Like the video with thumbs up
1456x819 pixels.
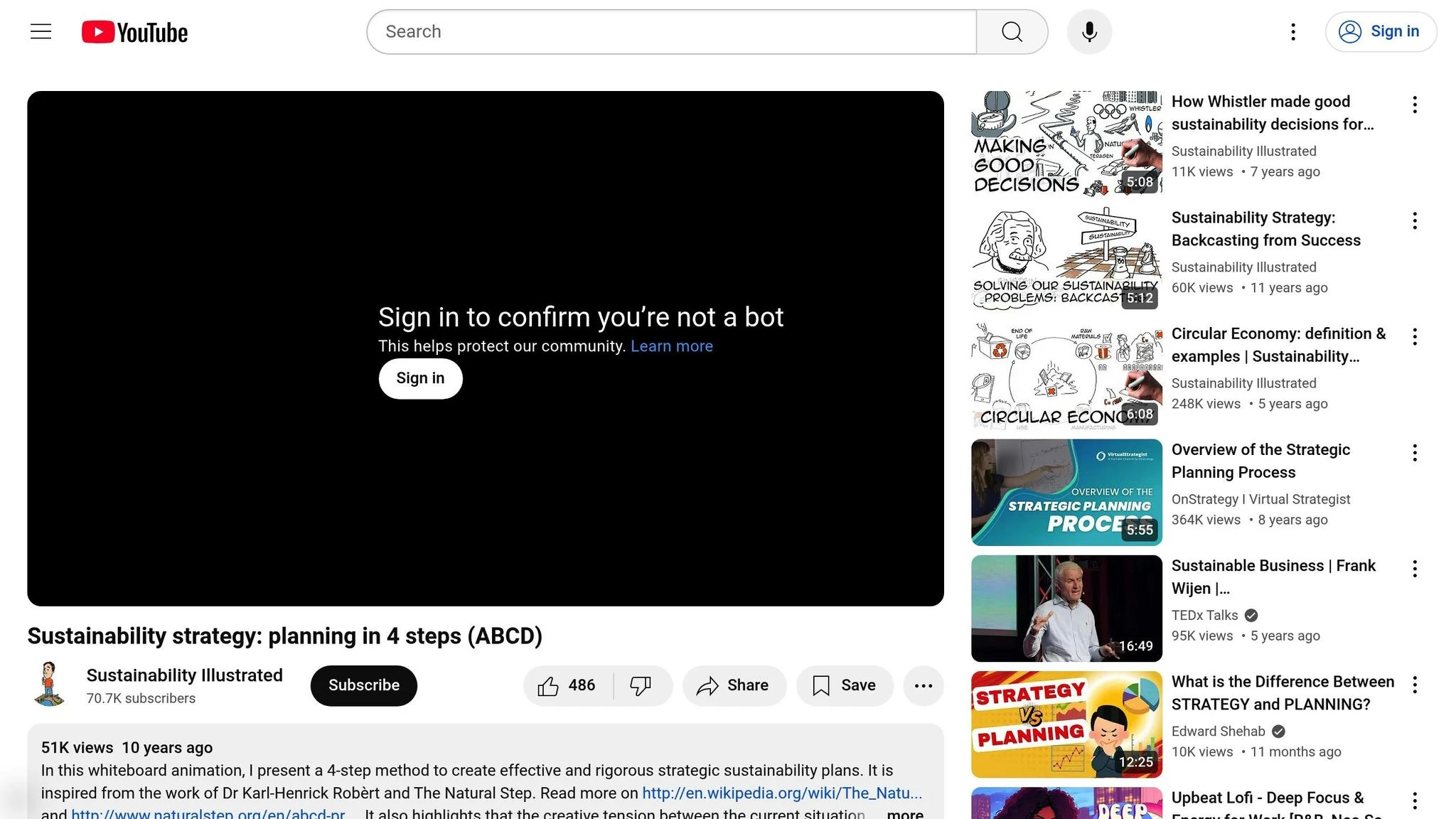[567, 685]
